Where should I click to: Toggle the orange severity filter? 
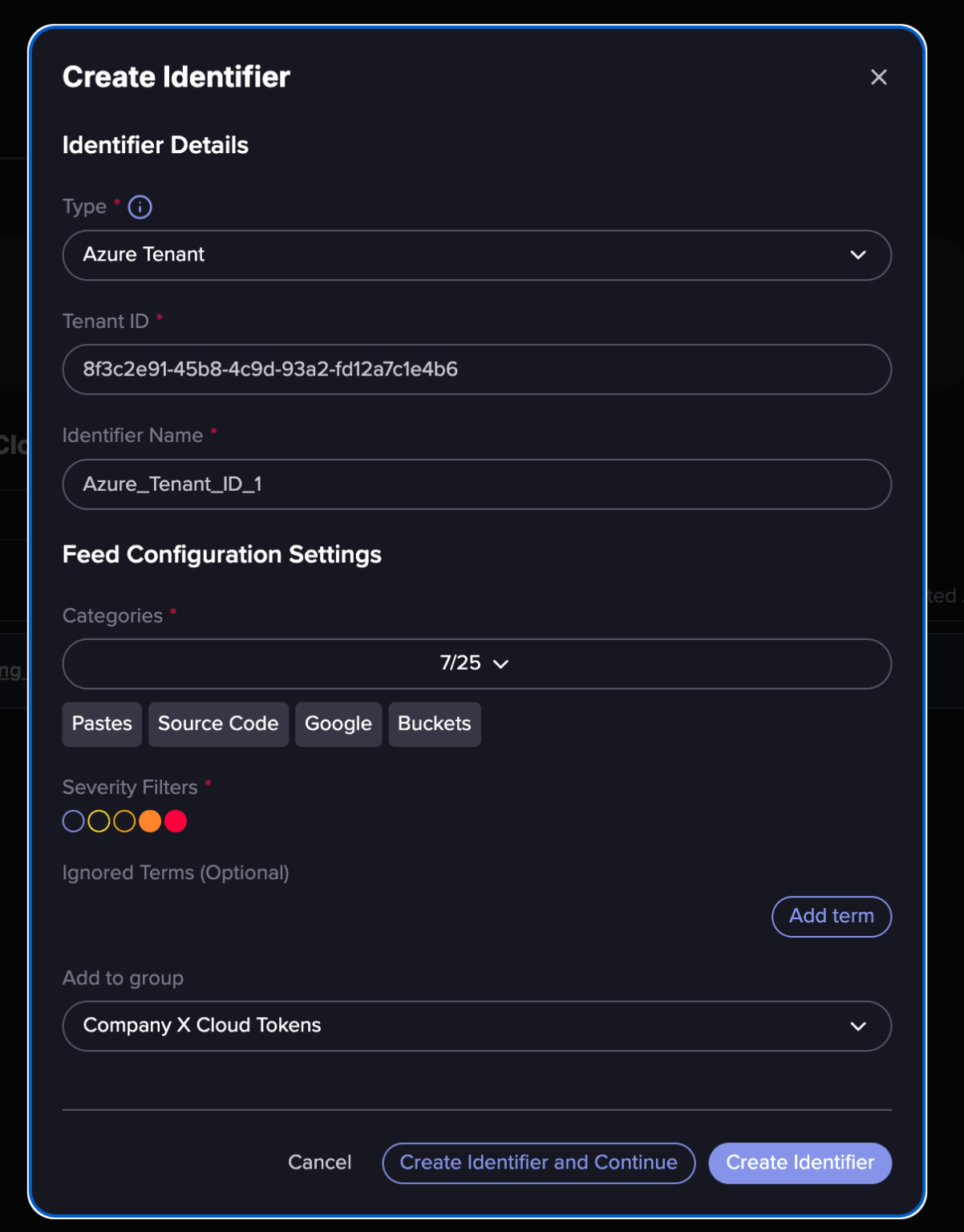(150, 821)
